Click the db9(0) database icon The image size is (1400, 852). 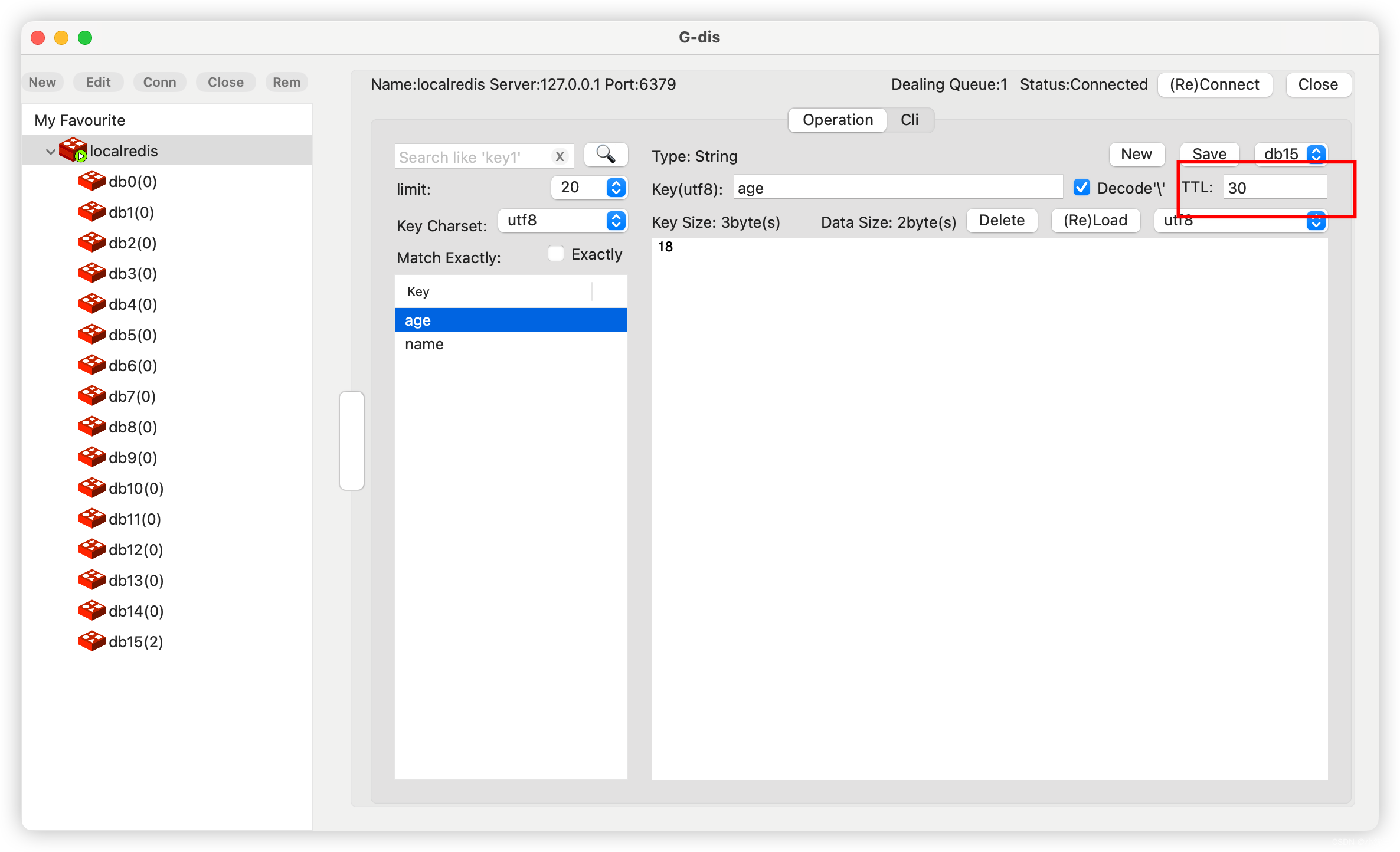tap(91, 457)
